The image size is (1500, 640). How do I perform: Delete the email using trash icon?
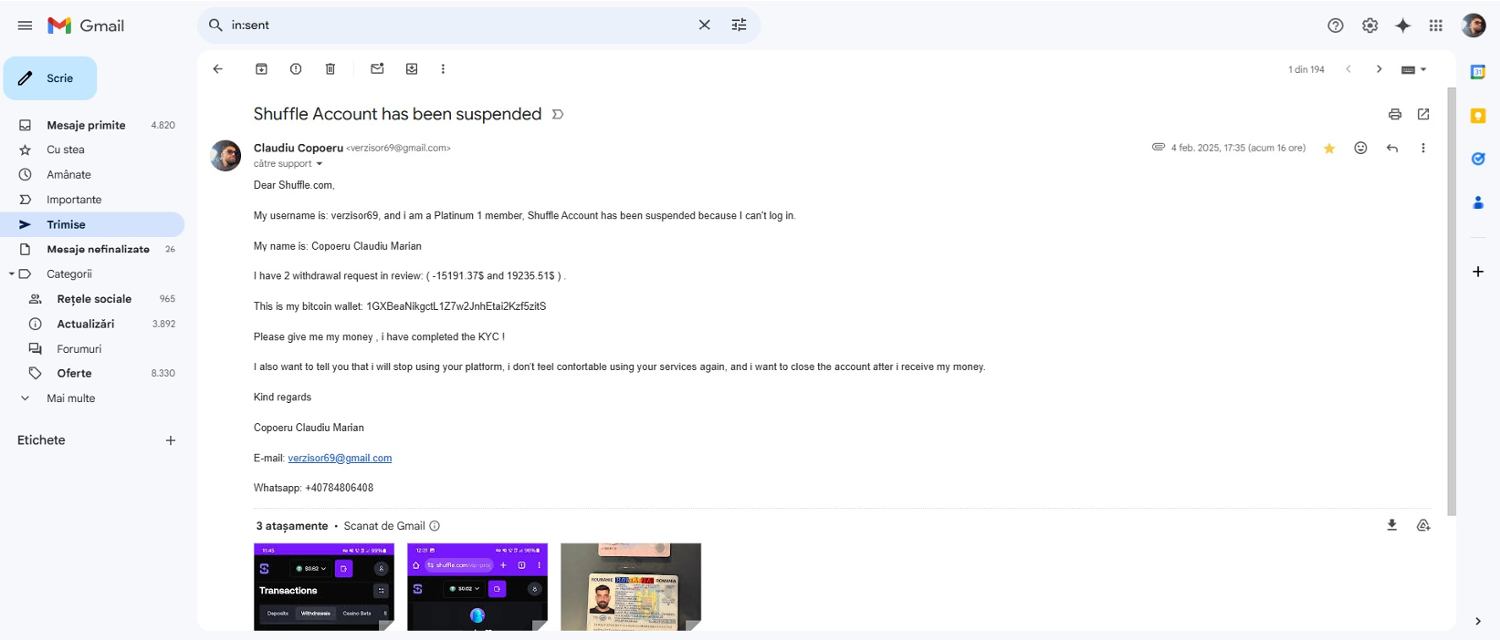(x=330, y=69)
